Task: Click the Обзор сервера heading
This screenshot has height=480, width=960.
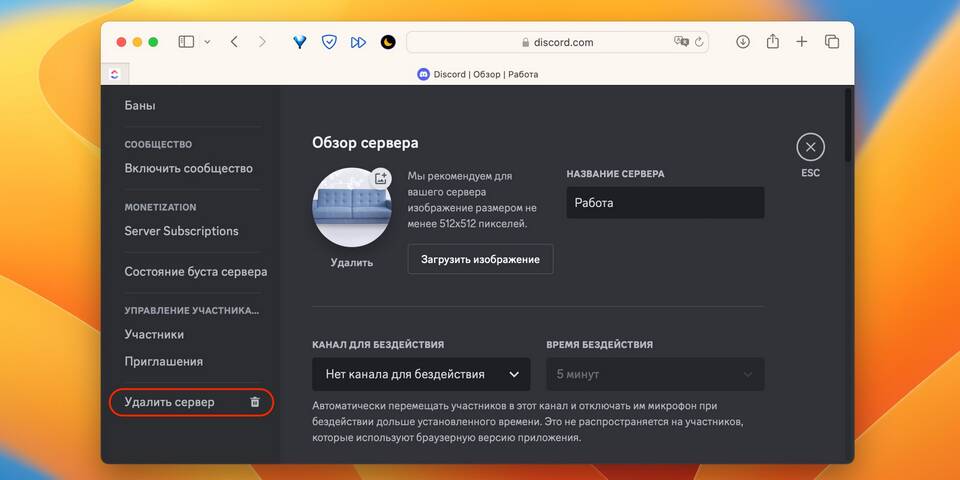Action: (366, 143)
